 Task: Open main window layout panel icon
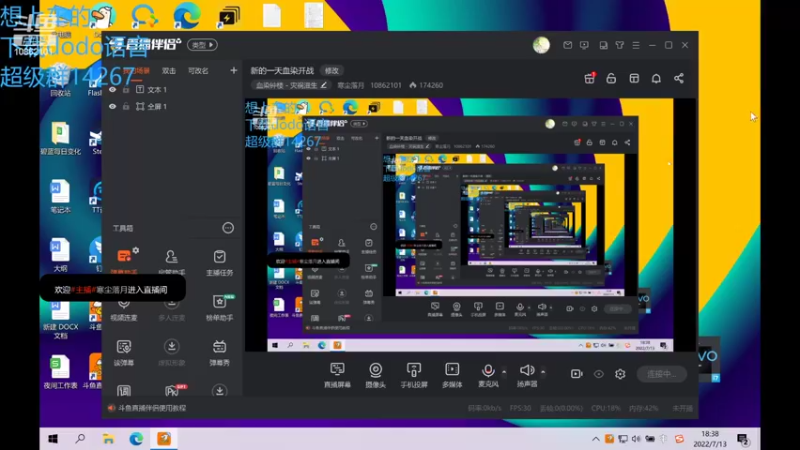[634, 78]
